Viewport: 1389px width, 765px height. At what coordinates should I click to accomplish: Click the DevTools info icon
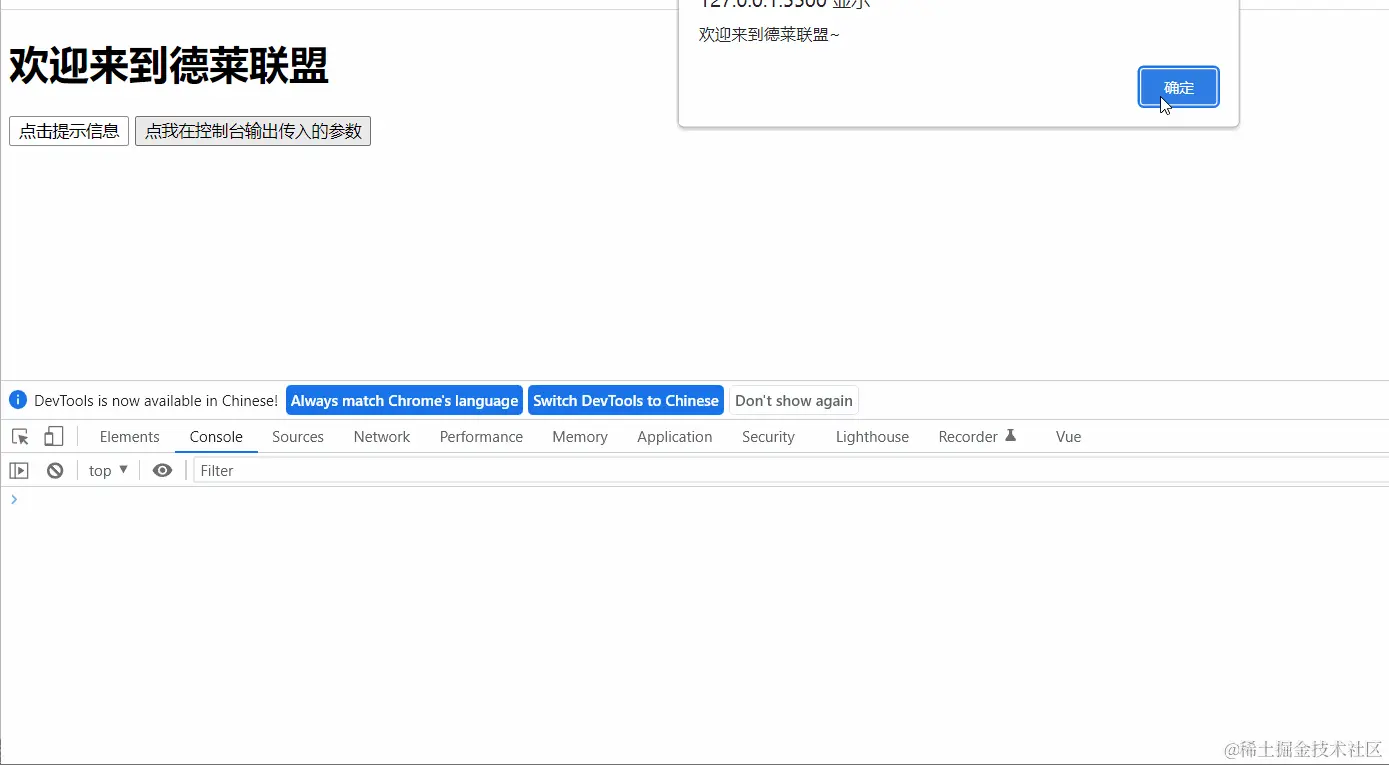[x=18, y=400]
